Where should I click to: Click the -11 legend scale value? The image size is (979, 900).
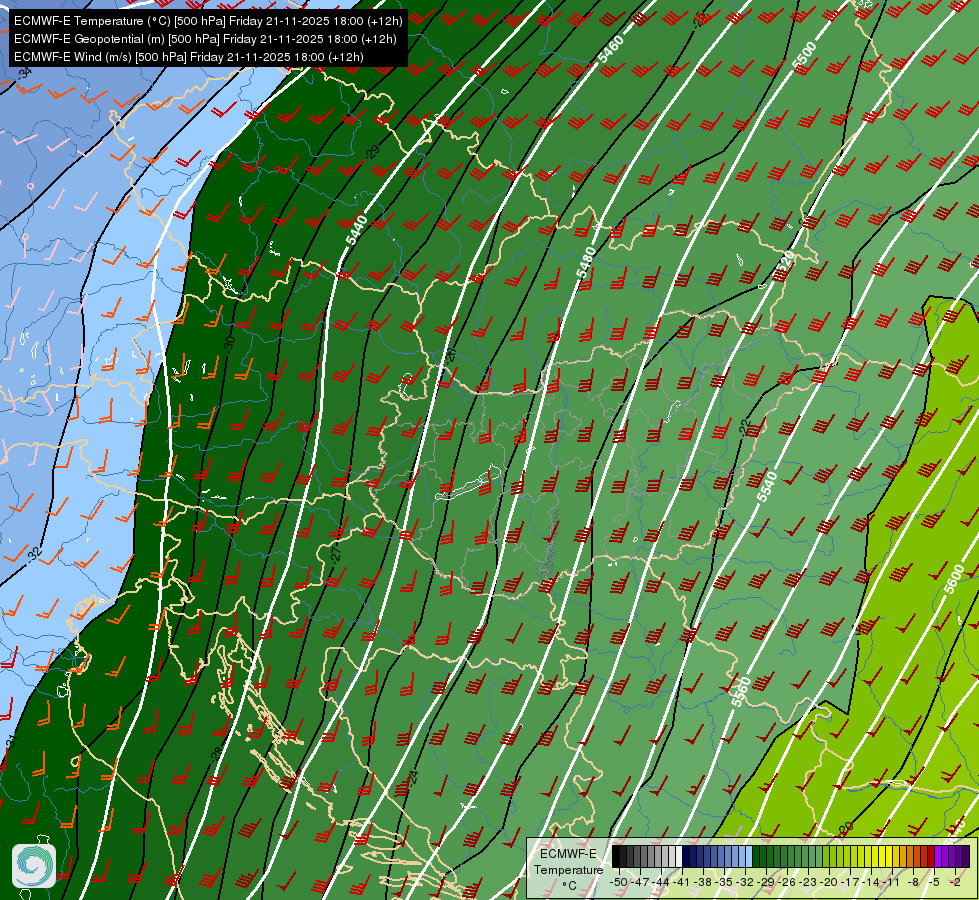(892, 882)
